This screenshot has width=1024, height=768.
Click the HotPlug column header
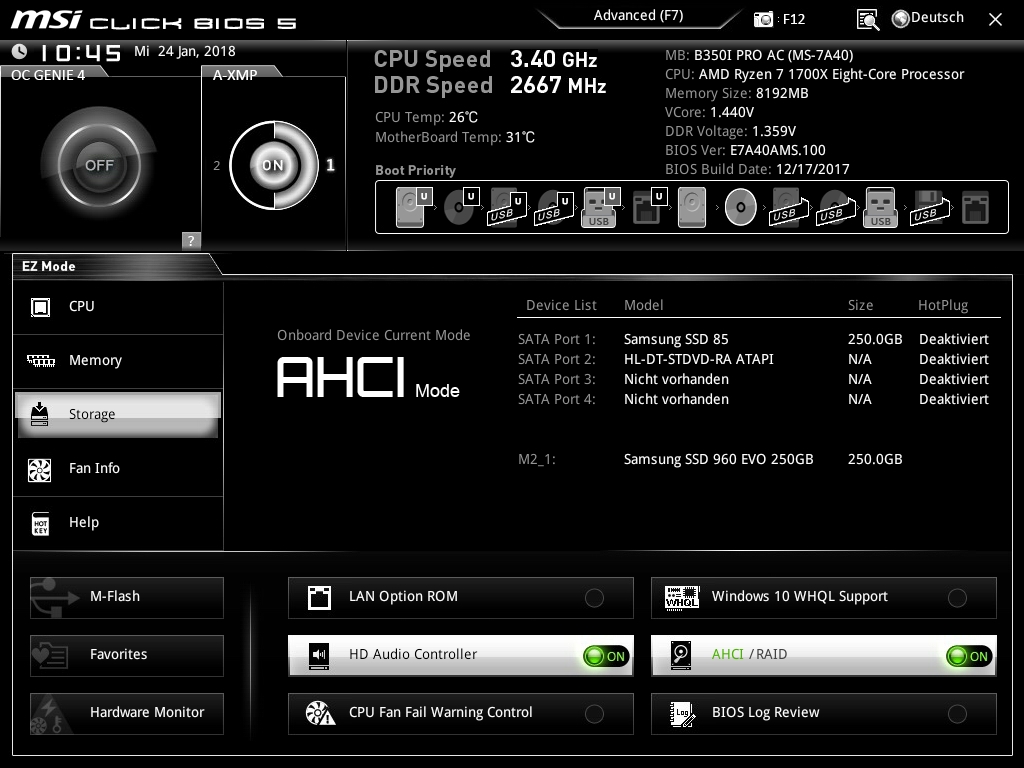click(x=943, y=306)
